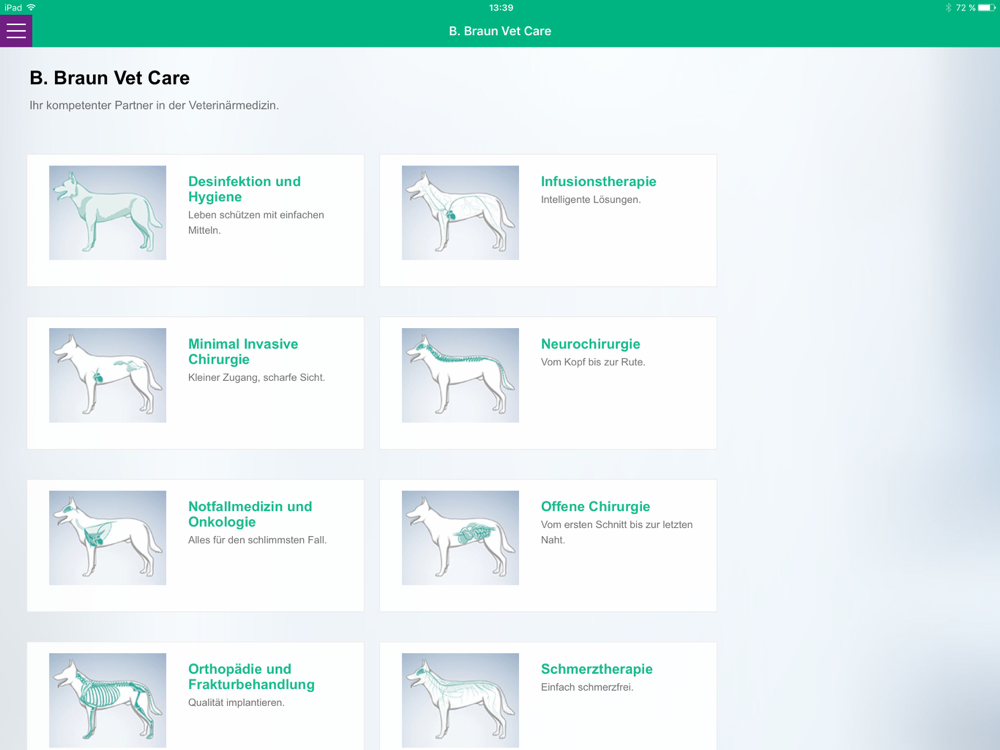Tap the Notfallmedizin und Onkologie dog image
Screen dimensions: 1000x750
(108, 538)
